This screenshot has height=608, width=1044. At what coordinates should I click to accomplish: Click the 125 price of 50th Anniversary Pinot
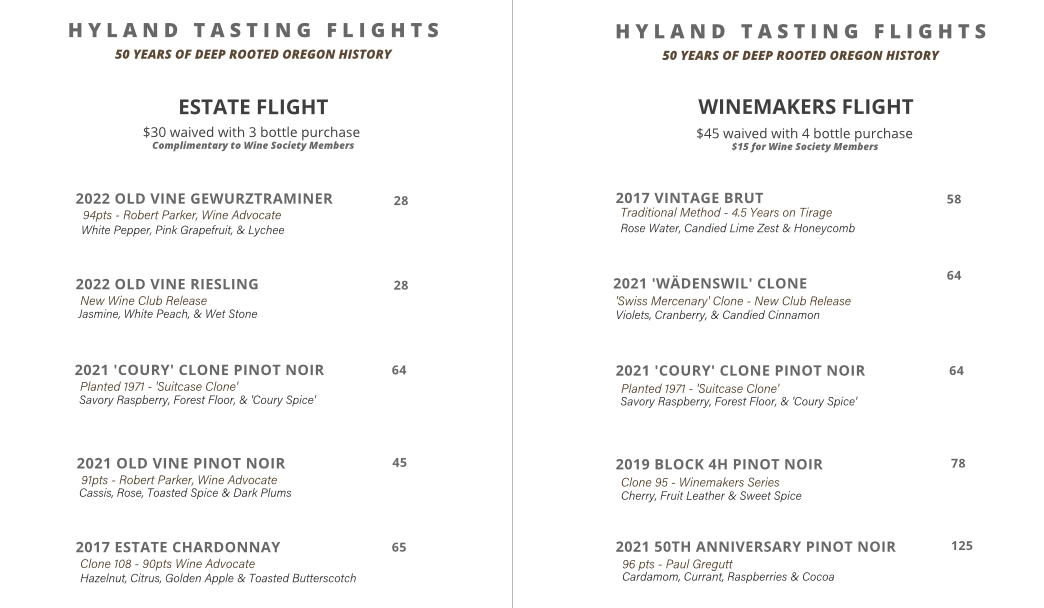(x=961, y=545)
